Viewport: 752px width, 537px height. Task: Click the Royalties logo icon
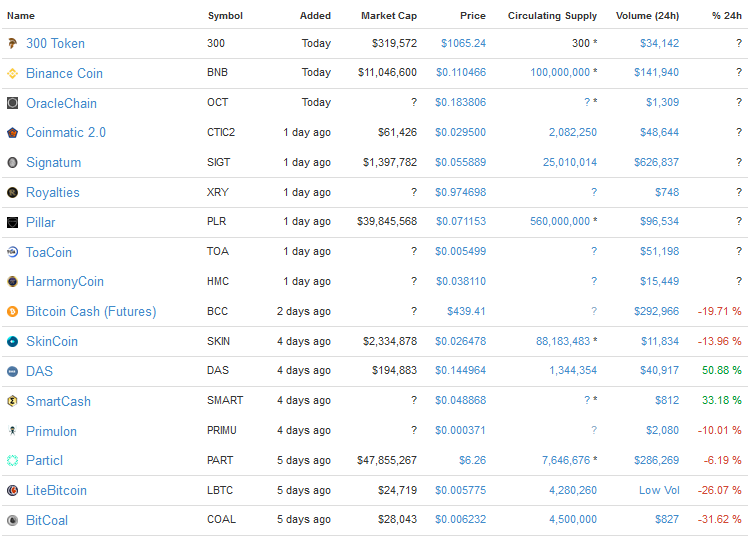(x=12, y=192)
